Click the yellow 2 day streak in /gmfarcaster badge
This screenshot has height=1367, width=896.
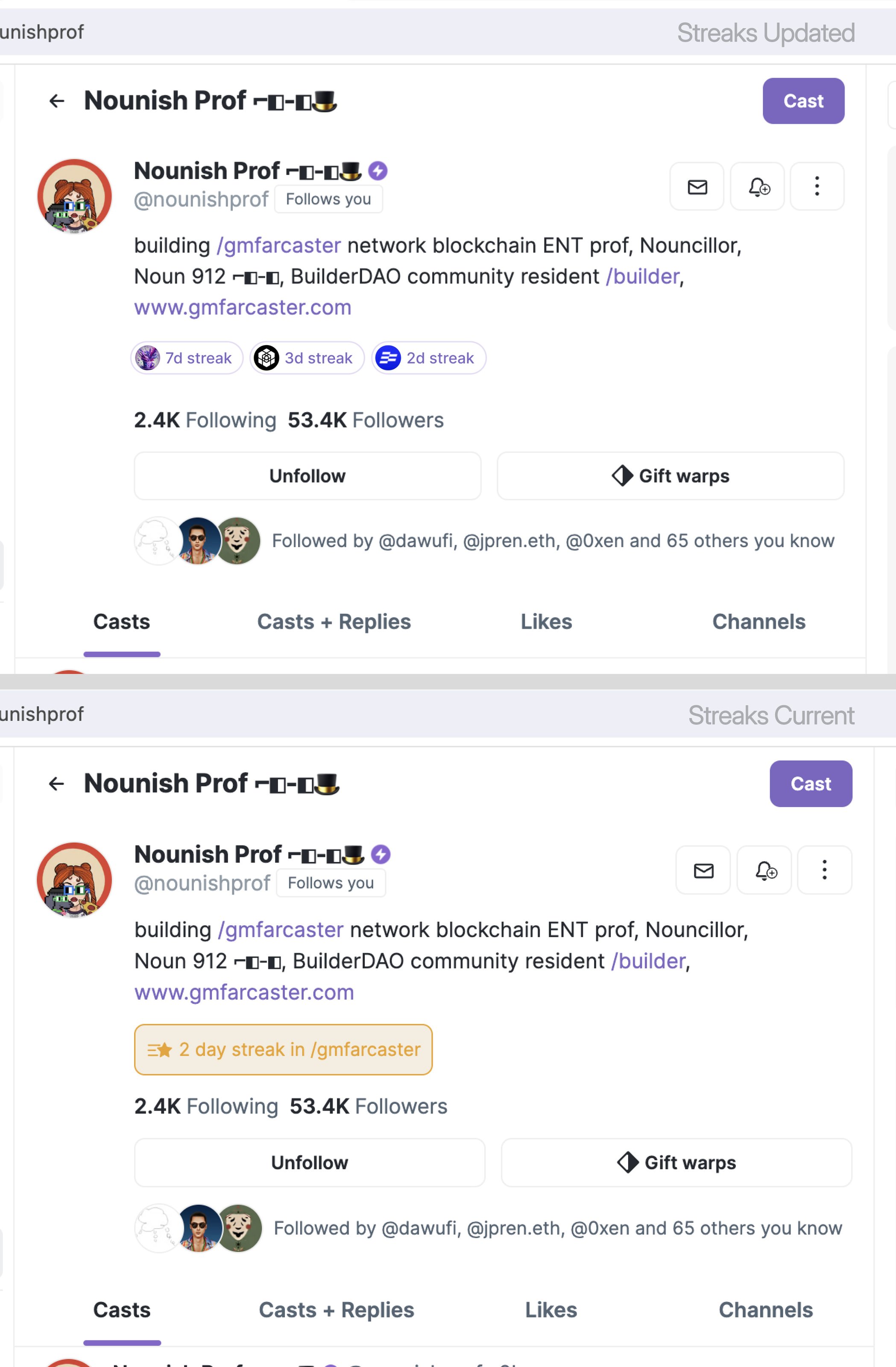pos(283,1049)
